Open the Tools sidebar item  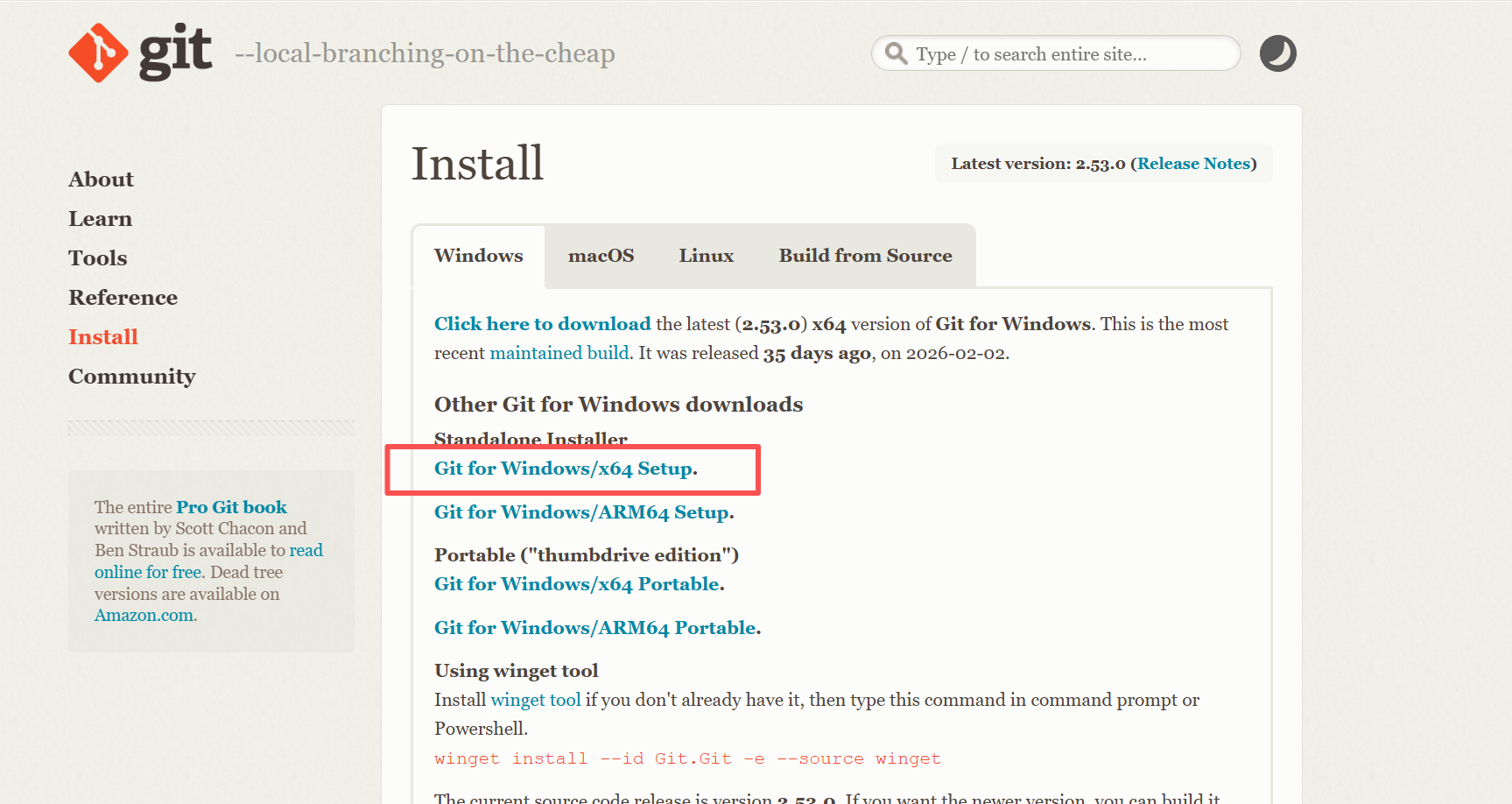point(98,258)
